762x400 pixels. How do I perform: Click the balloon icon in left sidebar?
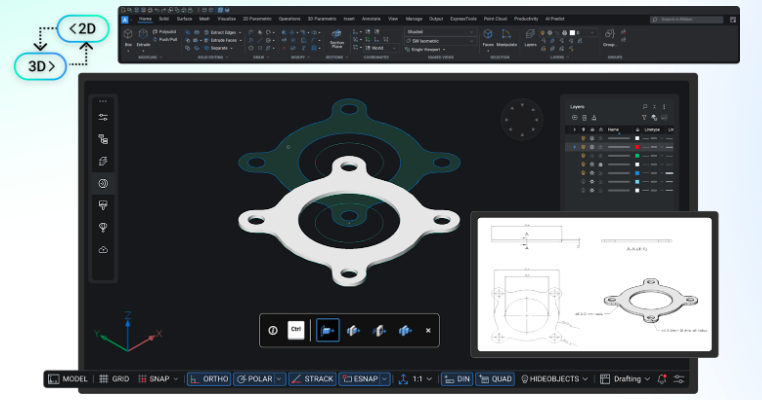103,227
